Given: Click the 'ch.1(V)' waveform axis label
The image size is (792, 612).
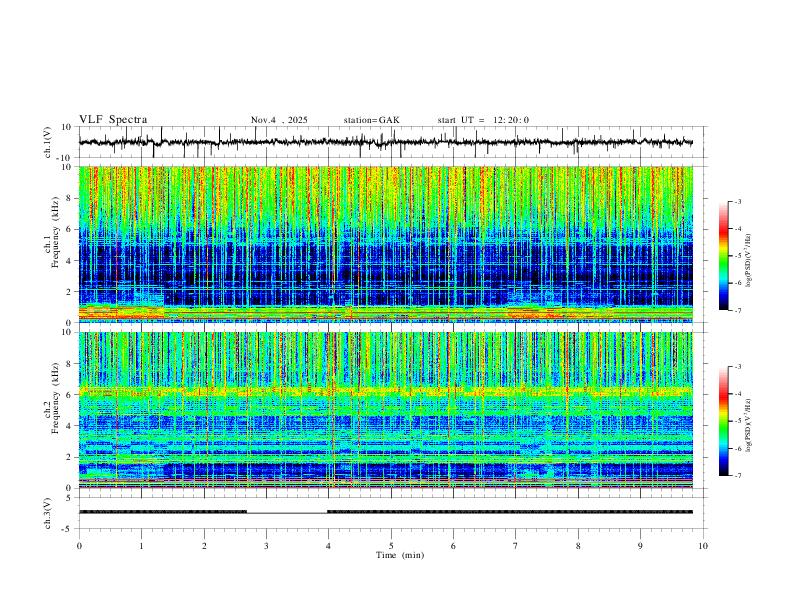Looking at the screenshot, I should tap(48, 142).
